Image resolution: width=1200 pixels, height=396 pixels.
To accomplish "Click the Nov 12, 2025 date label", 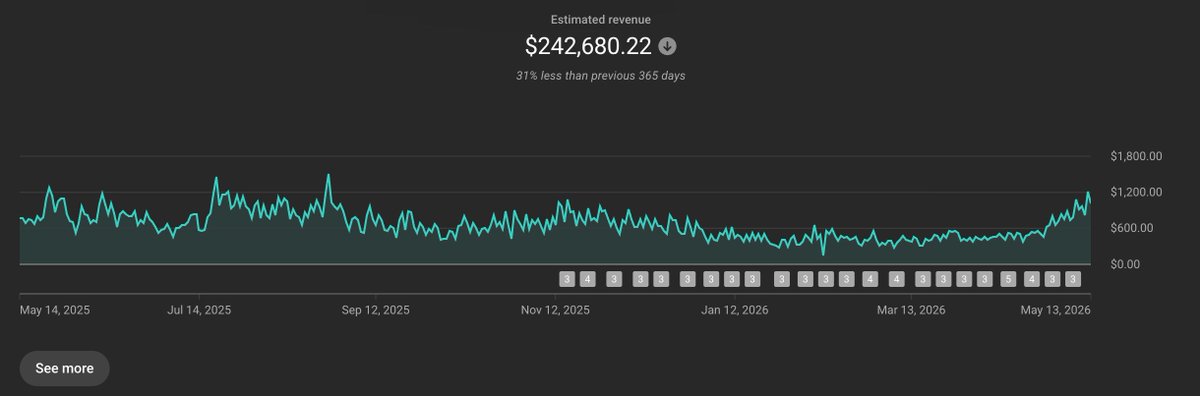I will [555, 310].
